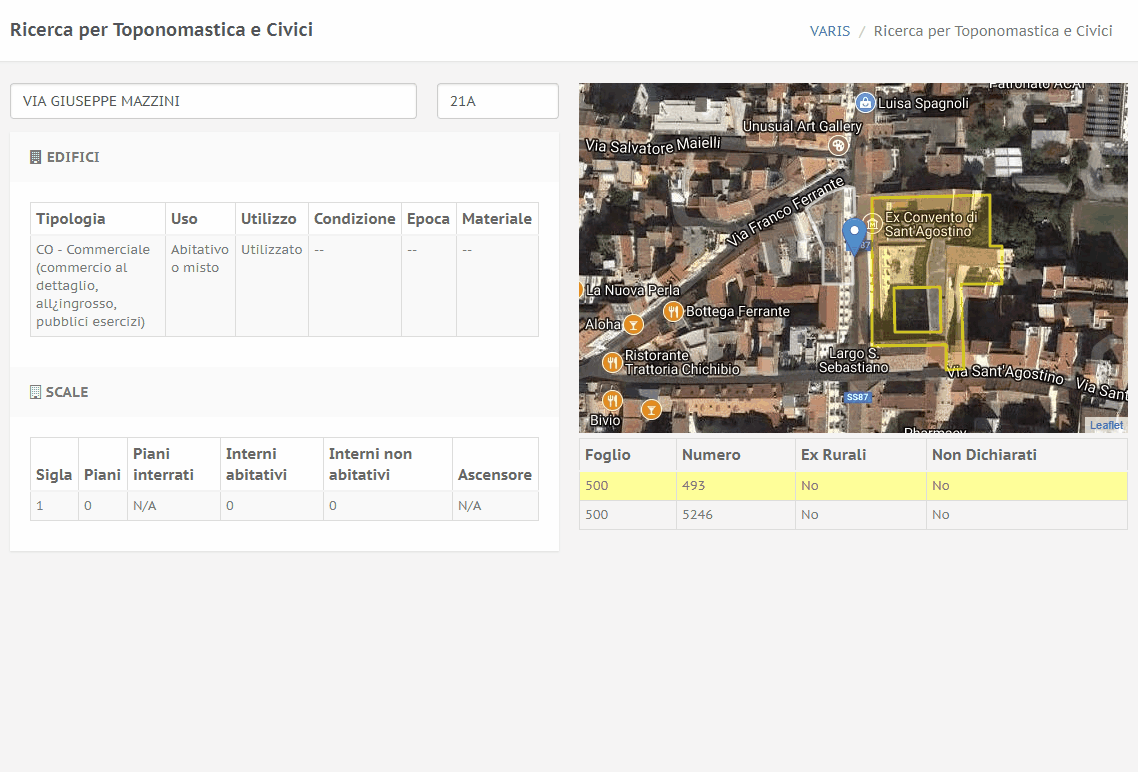Click the cocktail bar icon right of Bivio
This screenshot has height=772, width=1138.
651,410
